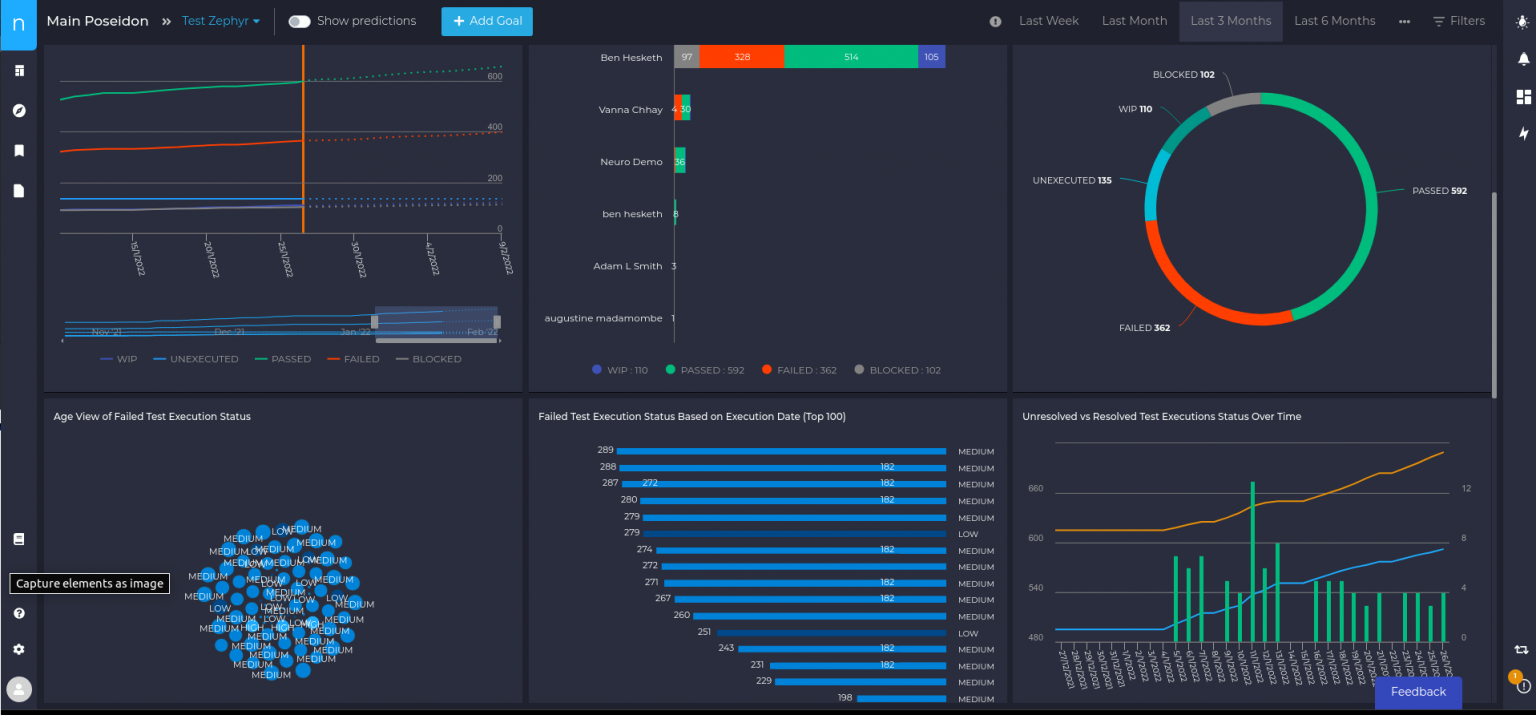Viewport: 1536px width, 715px height.
Task: Click the widgets grid icon on the right sidebar
Action: 1524,96
